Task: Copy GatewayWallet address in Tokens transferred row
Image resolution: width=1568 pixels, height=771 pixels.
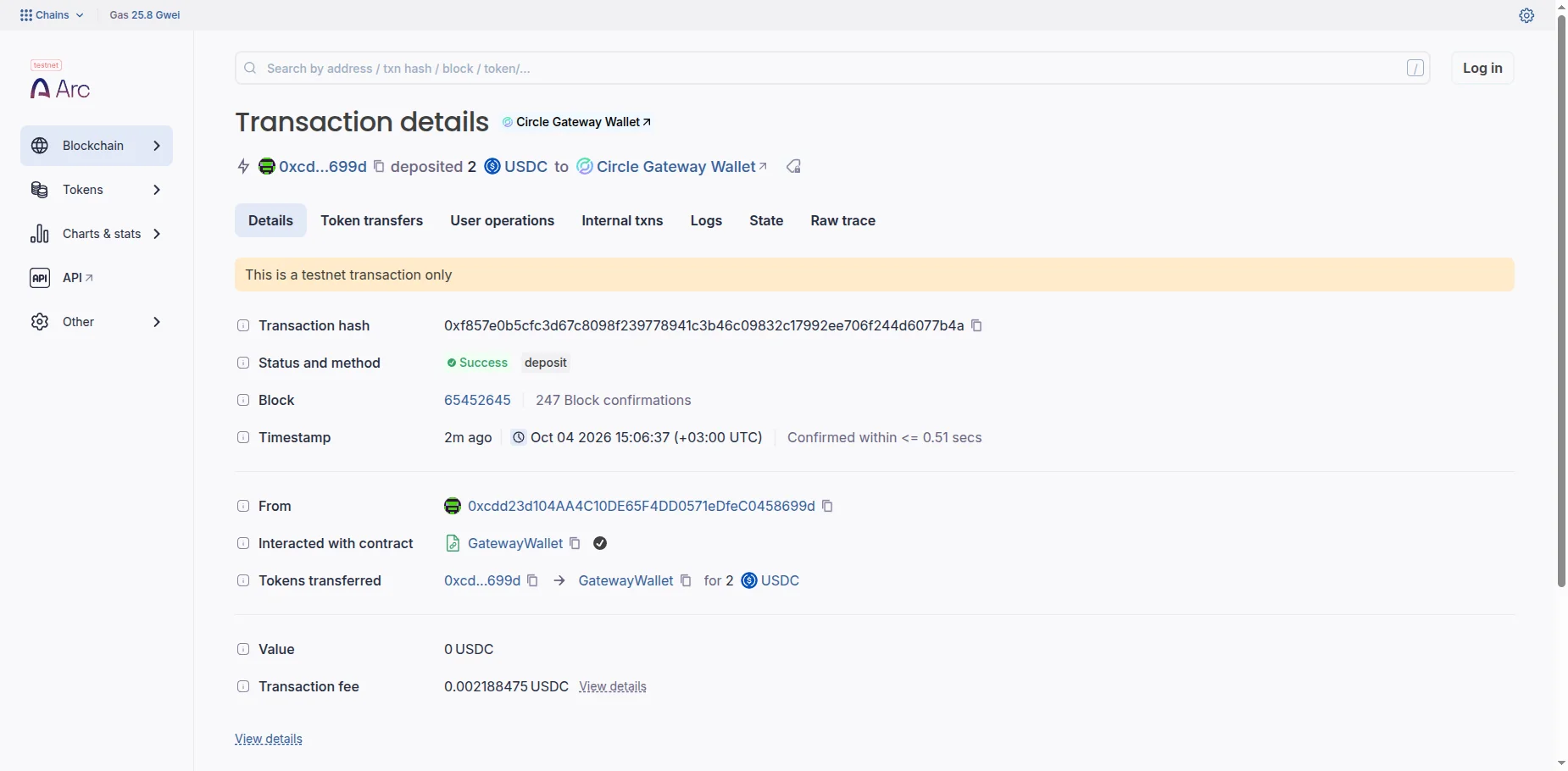Action: pyautogui.click(x=686, y=580)
